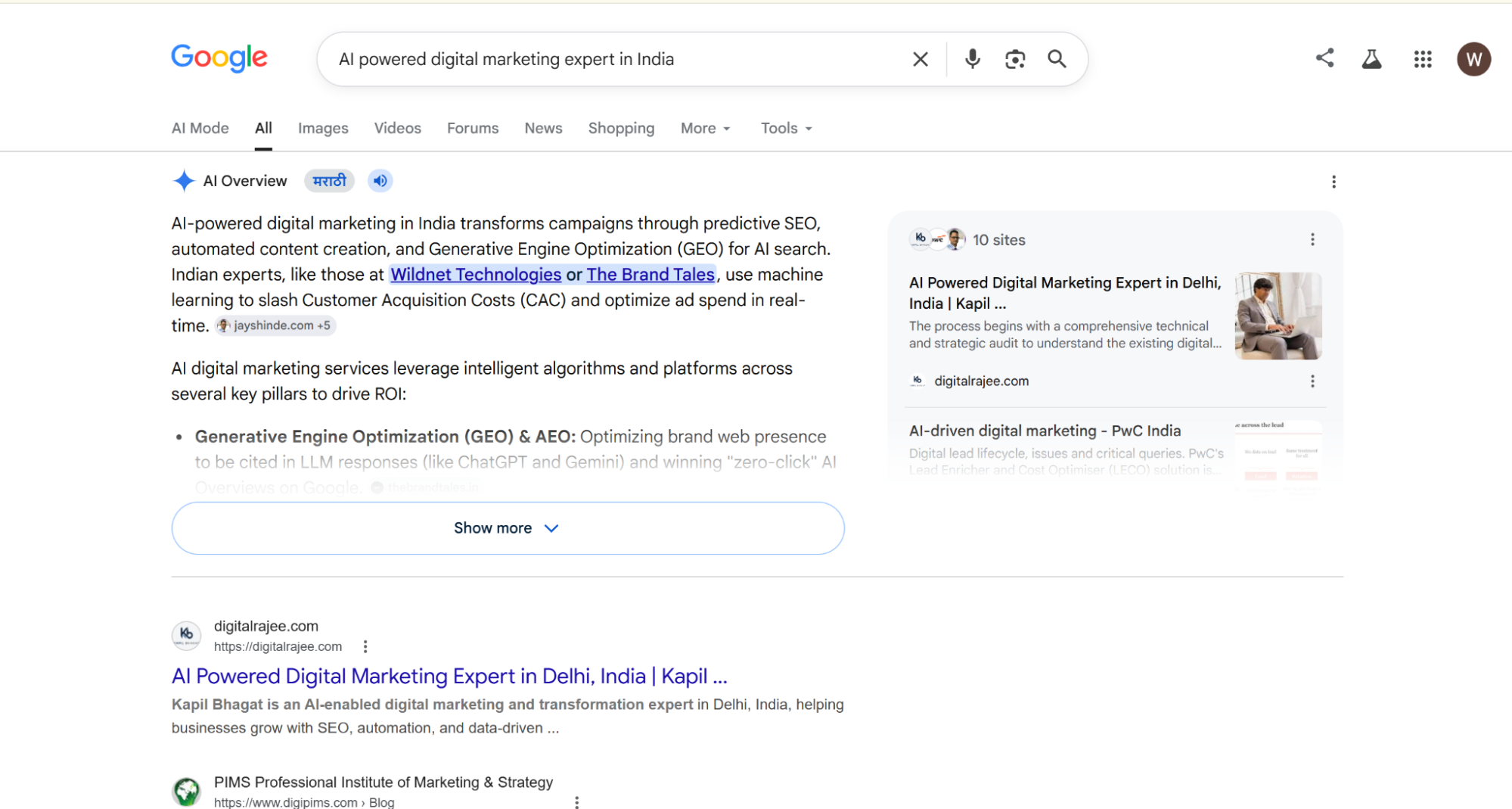Open the 10 sites panel options menu
This screenshot has height=809, width=1512.
(x=1312, y=240)
